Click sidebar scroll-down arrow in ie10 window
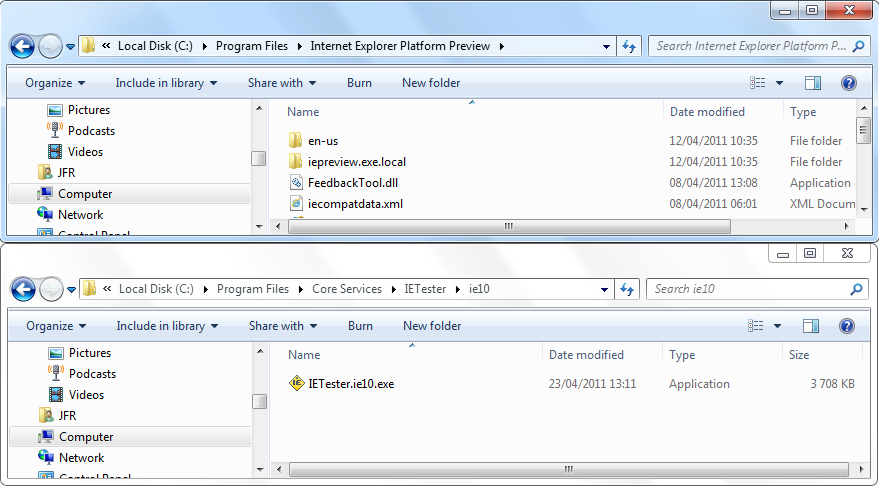Viewport: 879px width, 487px height. (x=260, y=470)
